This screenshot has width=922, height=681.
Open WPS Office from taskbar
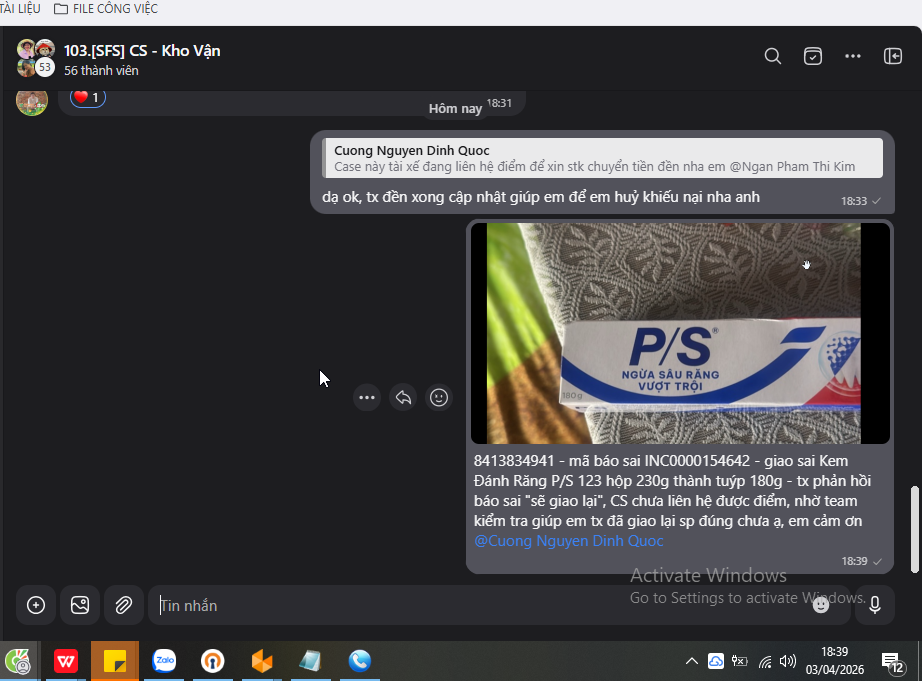tap(66, 661)
